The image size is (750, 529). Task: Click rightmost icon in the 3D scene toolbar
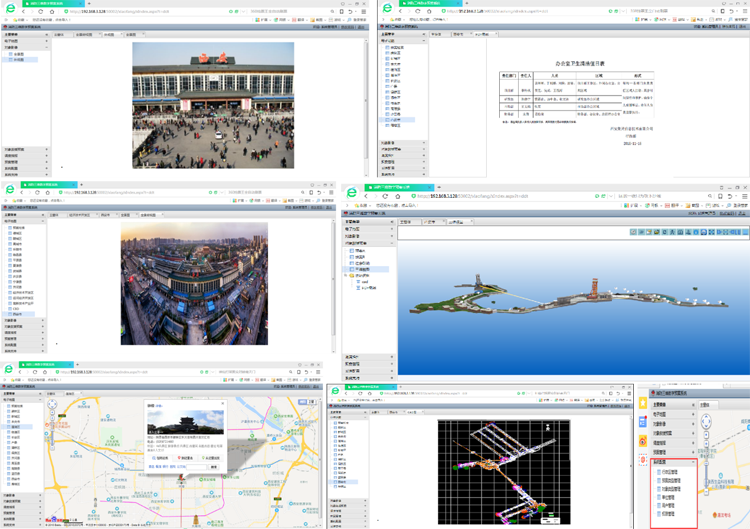pos(743,232)
